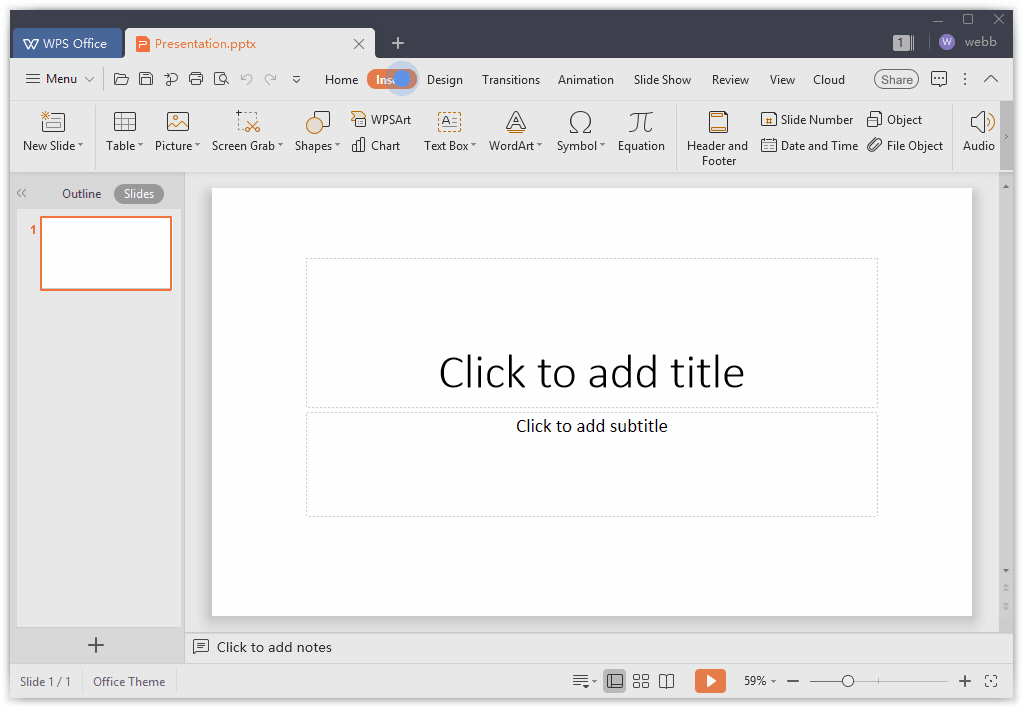Insert a Slide Number
Image resolution: width=1023 pixels, height=708 pixels.
pos(807,120)
